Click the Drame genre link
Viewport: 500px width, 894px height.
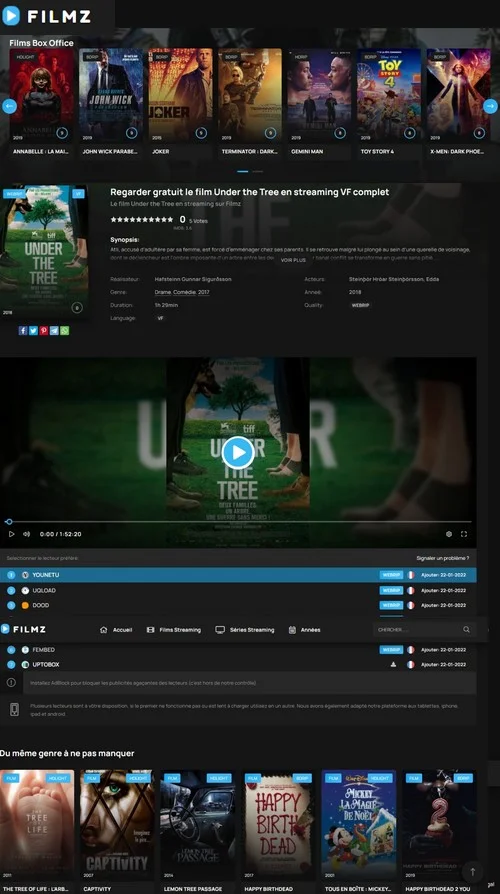(x=162, y=292)
